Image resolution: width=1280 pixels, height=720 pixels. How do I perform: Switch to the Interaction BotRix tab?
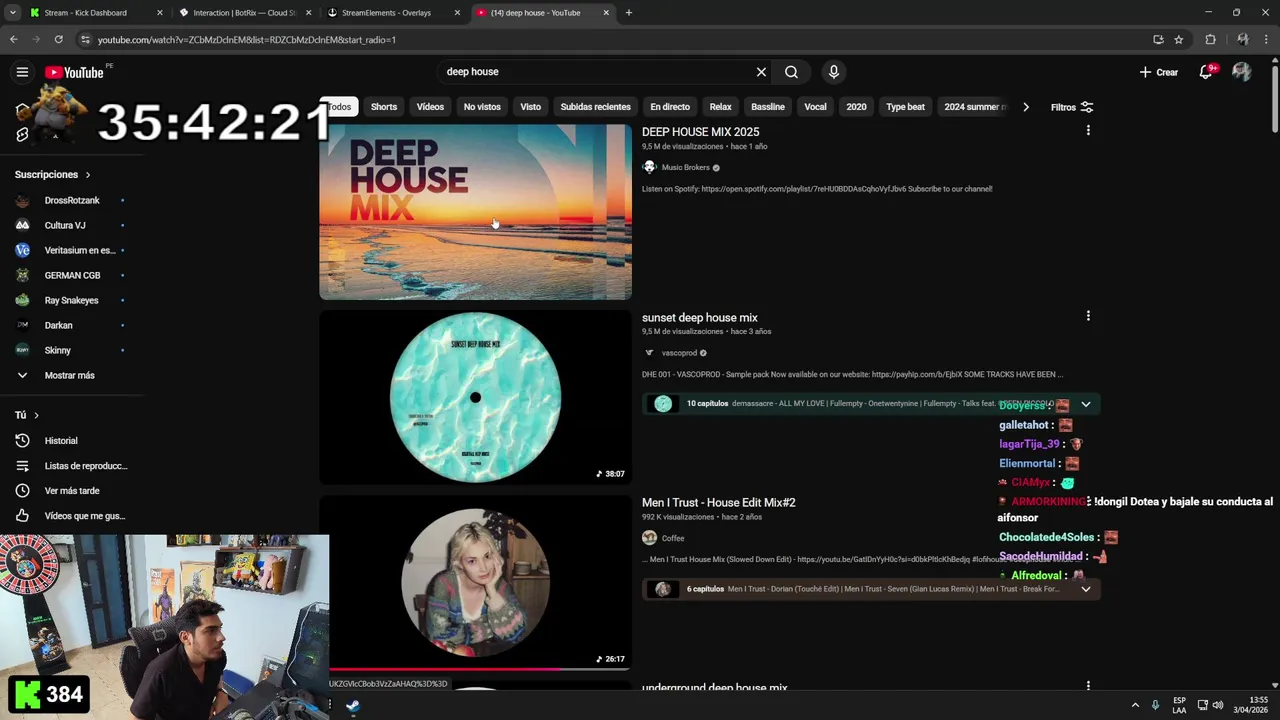[245, 12]
